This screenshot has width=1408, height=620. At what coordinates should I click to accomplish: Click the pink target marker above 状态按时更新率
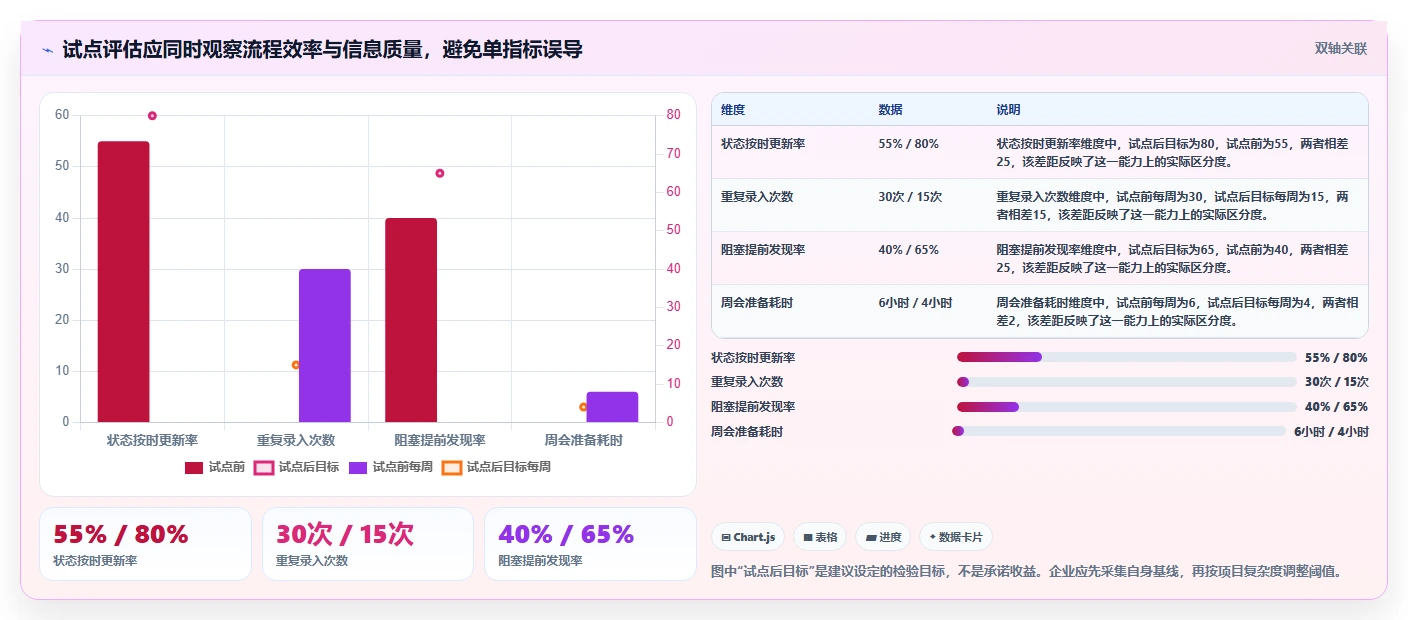tap(152, 116)
